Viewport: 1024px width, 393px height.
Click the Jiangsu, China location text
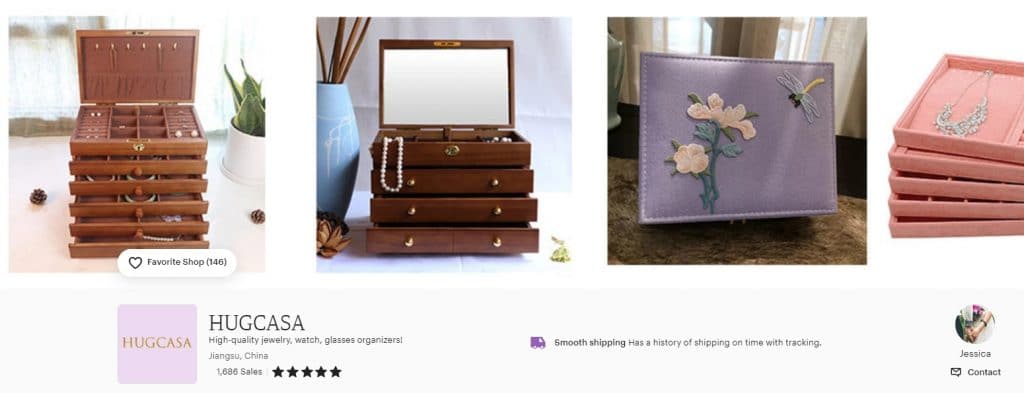pos(238,356)
